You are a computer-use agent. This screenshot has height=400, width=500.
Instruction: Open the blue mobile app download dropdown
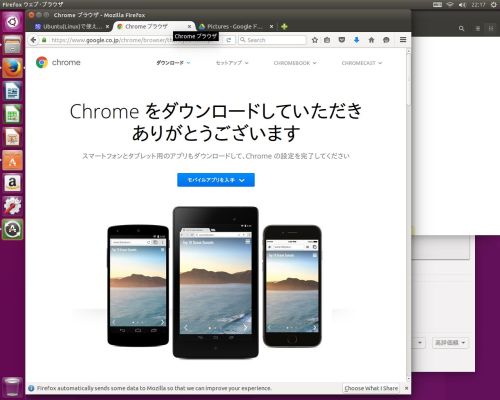tap(216, 180)
